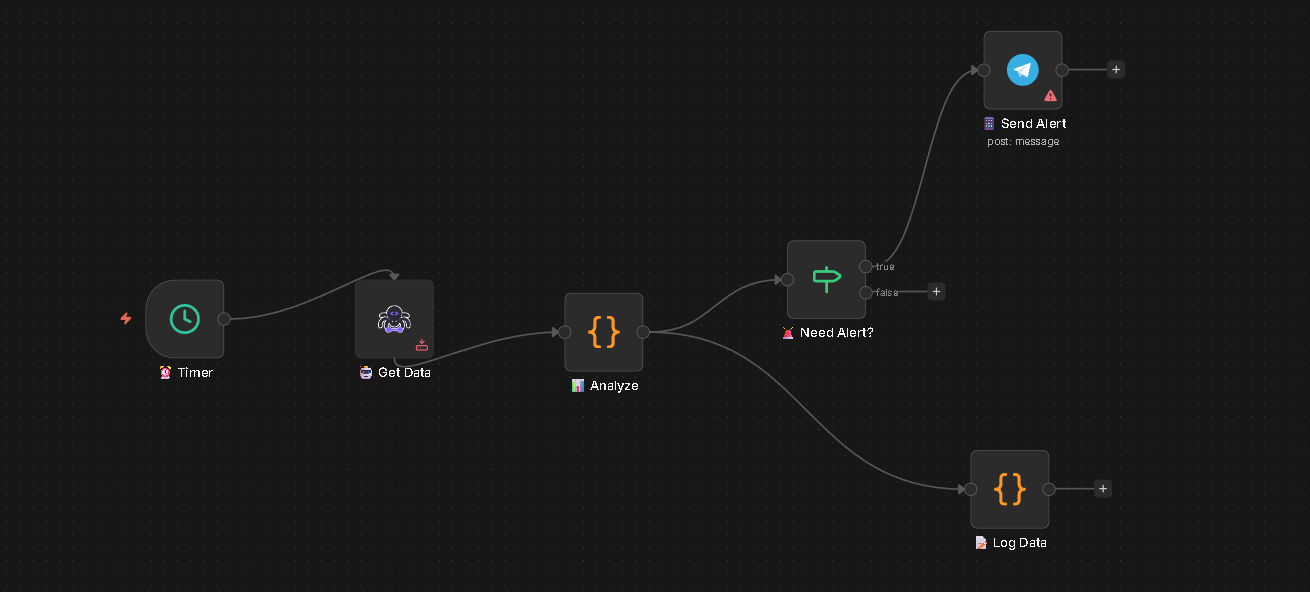Click the red download icon on Get Data

(421, 345)
